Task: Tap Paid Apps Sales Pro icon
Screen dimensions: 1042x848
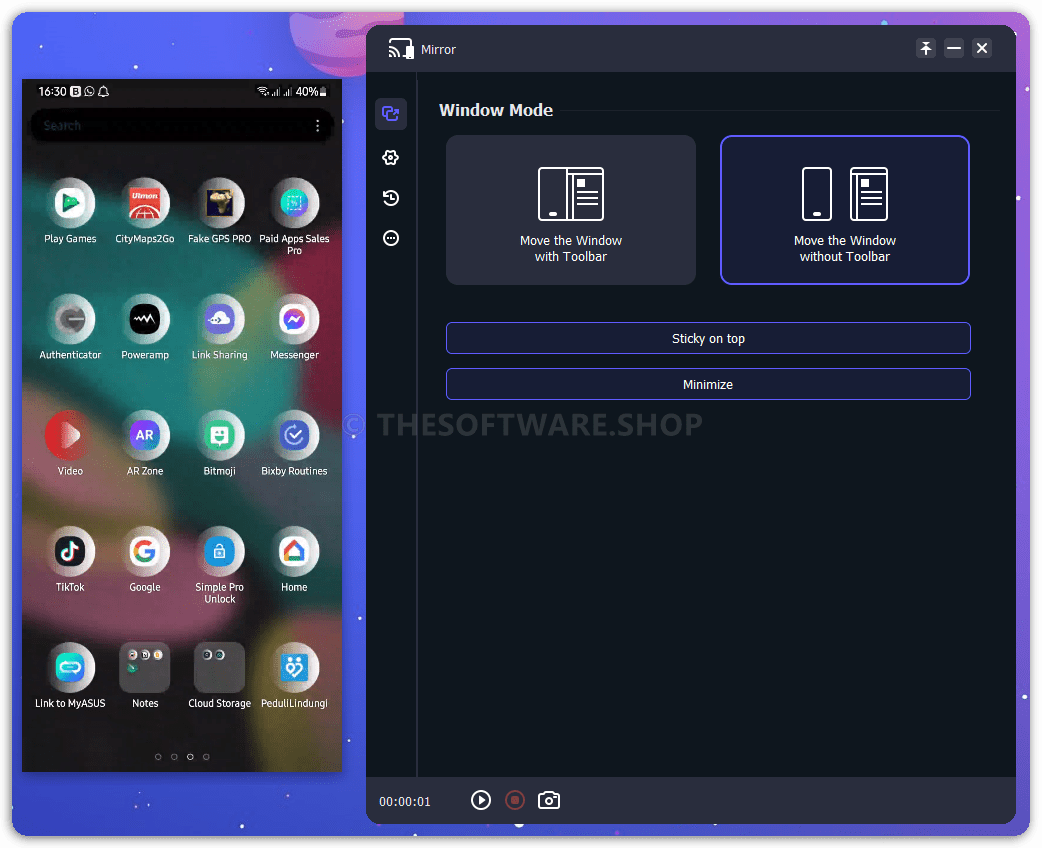Action: coord(294,203)
